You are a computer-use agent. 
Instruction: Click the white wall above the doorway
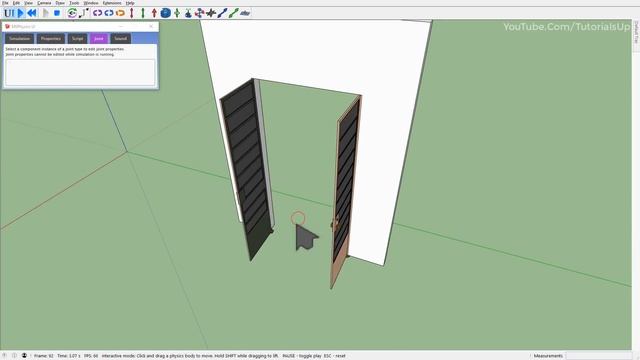click(x=318, y=53)
